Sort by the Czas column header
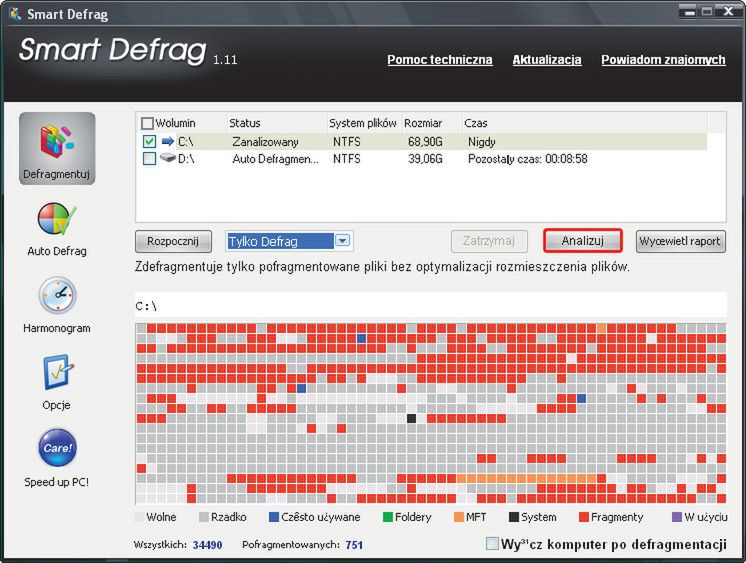Viewport: 746px width, 563px height. (476, 123)
